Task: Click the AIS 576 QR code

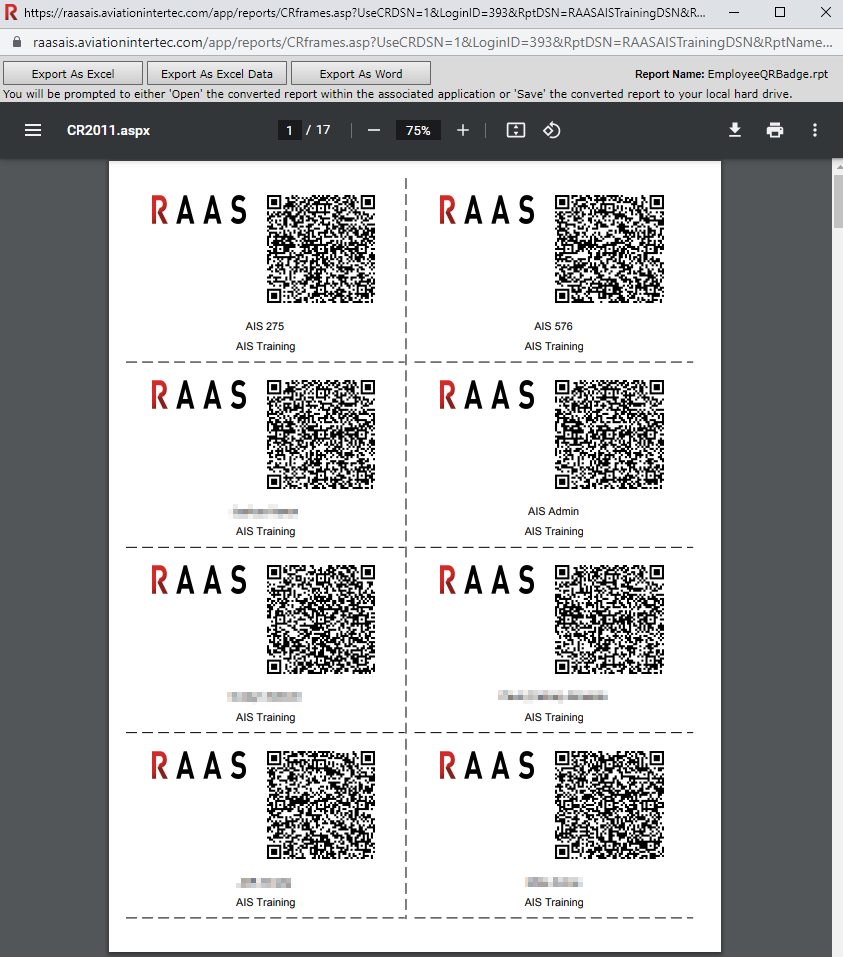Action: [x=609, y=249]
